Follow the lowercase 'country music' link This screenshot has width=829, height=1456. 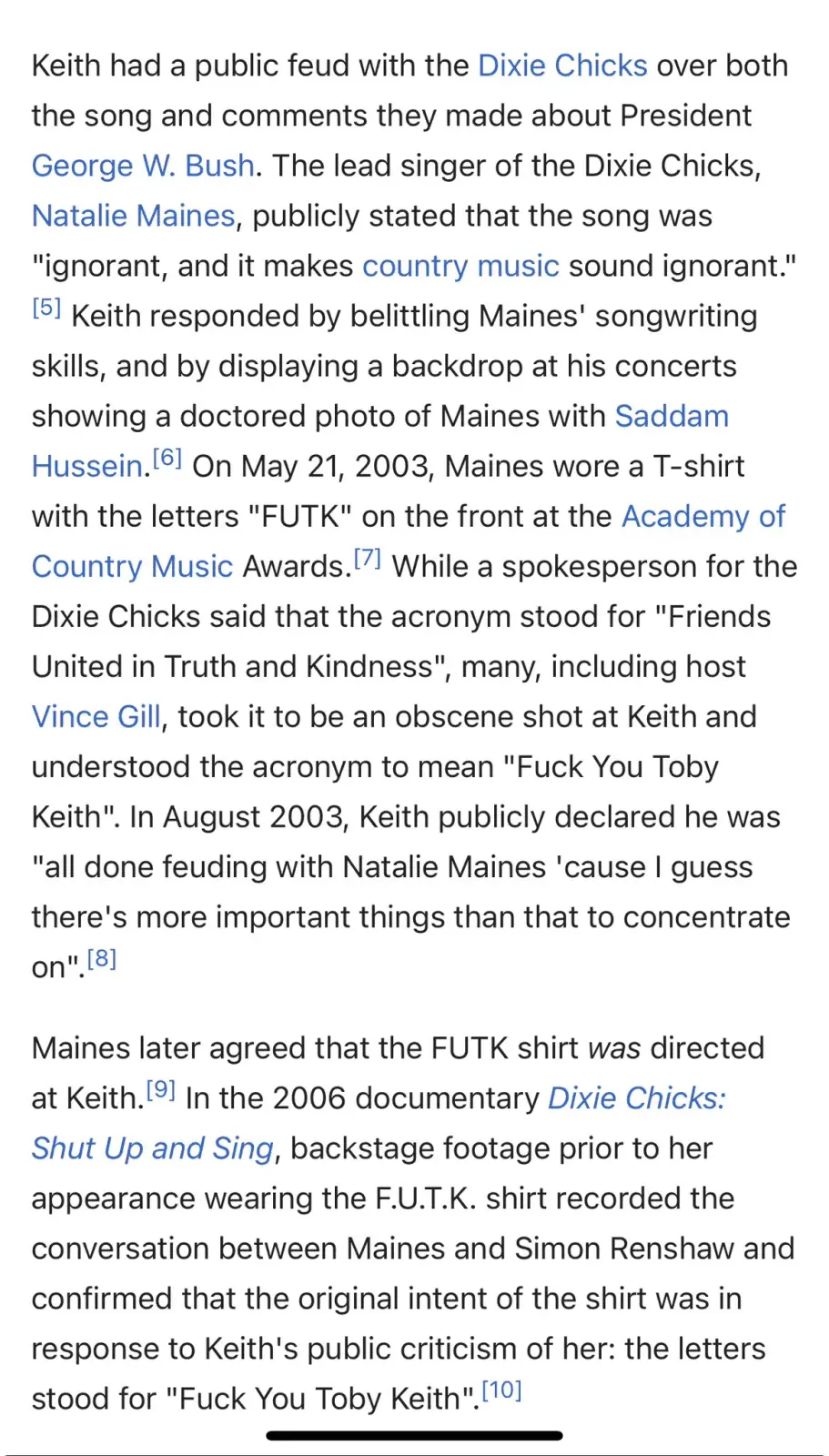460,267
